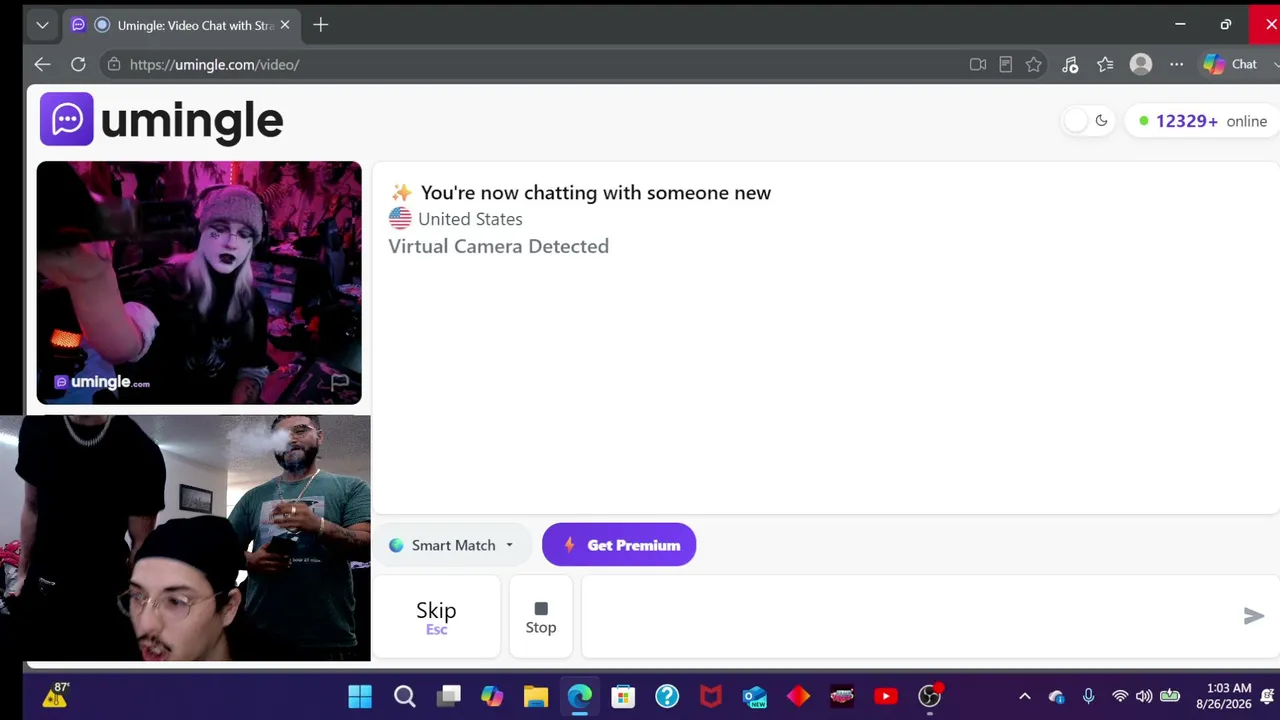Show hidden system tray icons

1024,696
